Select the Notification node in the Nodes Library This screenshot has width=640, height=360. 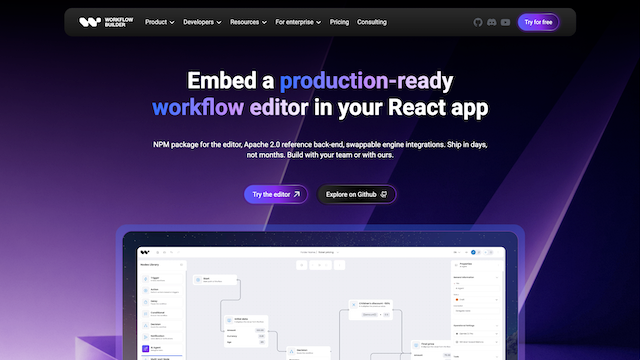click(x=162, y=337)
